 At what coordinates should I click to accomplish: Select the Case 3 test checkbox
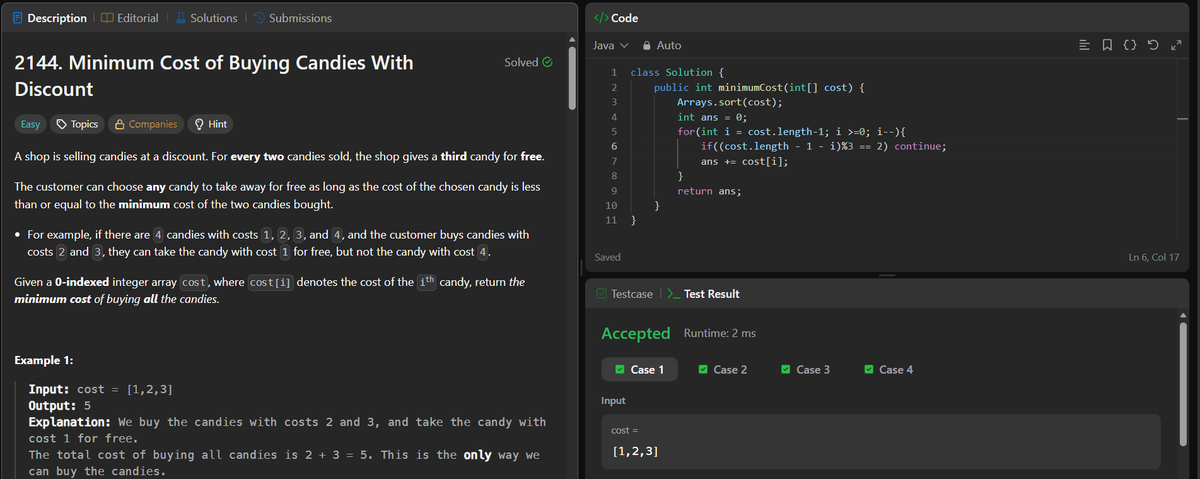786,370
